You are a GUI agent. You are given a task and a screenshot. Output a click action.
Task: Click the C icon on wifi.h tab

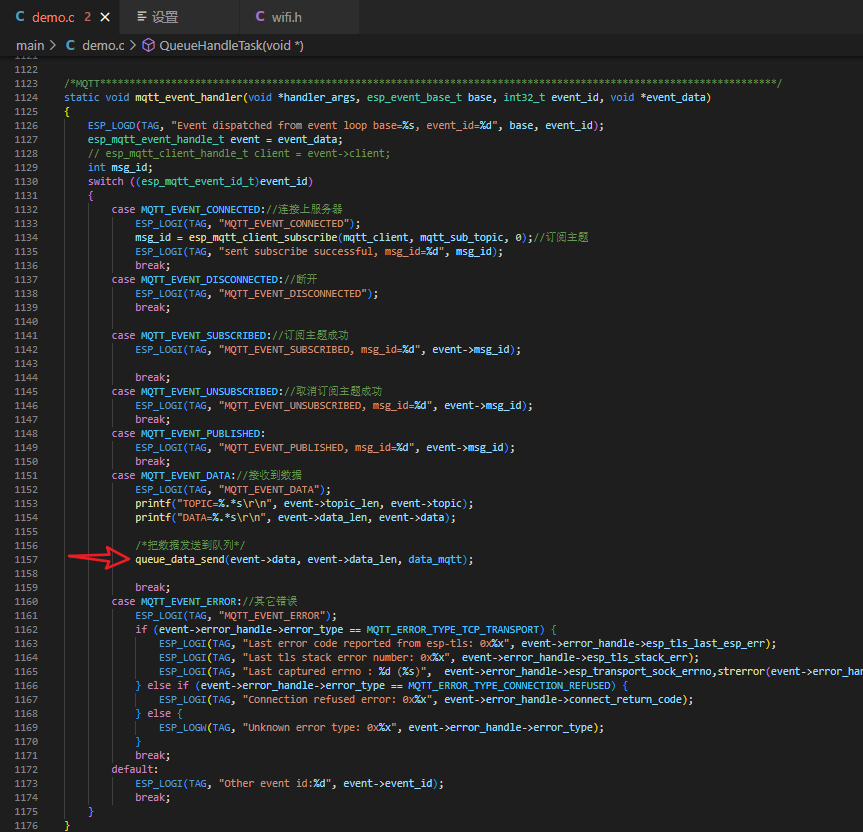pyautogui.click(x=261, y=17)
